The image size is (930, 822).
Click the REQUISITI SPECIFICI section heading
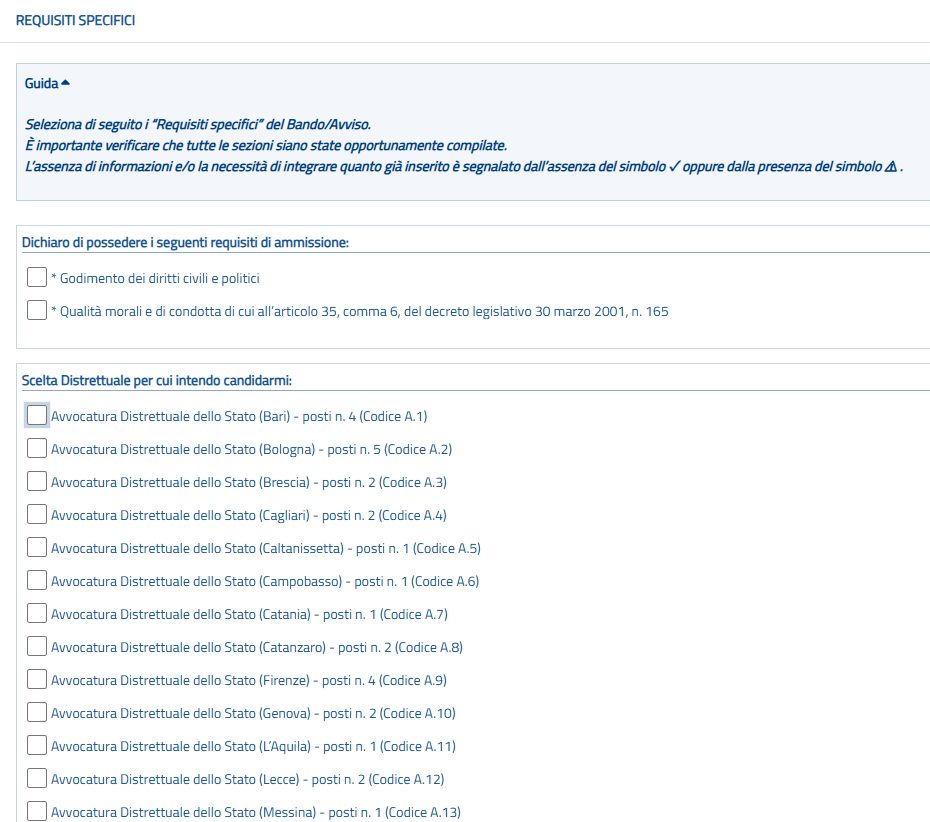point(75,21)
